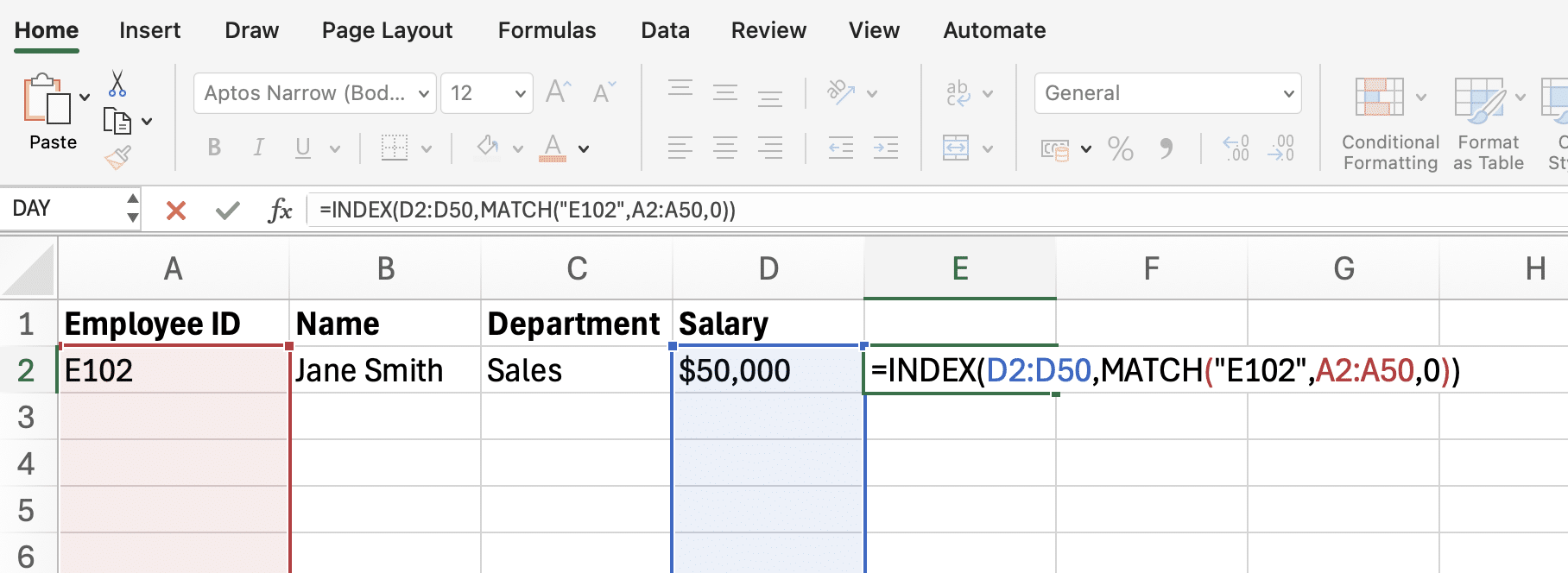Click the cell containing Jane Smith
Image resolution: width=1568 pixels, height=573 pixels.
tap(385, 370)
